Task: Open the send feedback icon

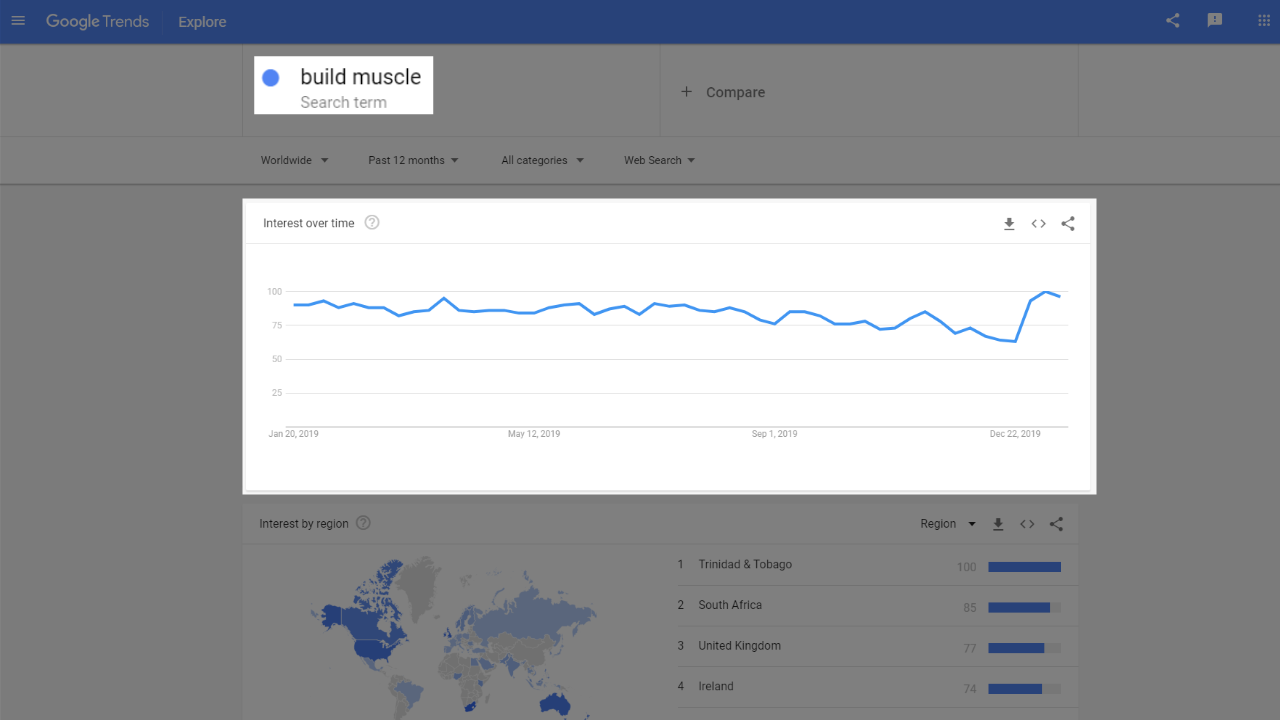Action: click(x=1215, y=20)
